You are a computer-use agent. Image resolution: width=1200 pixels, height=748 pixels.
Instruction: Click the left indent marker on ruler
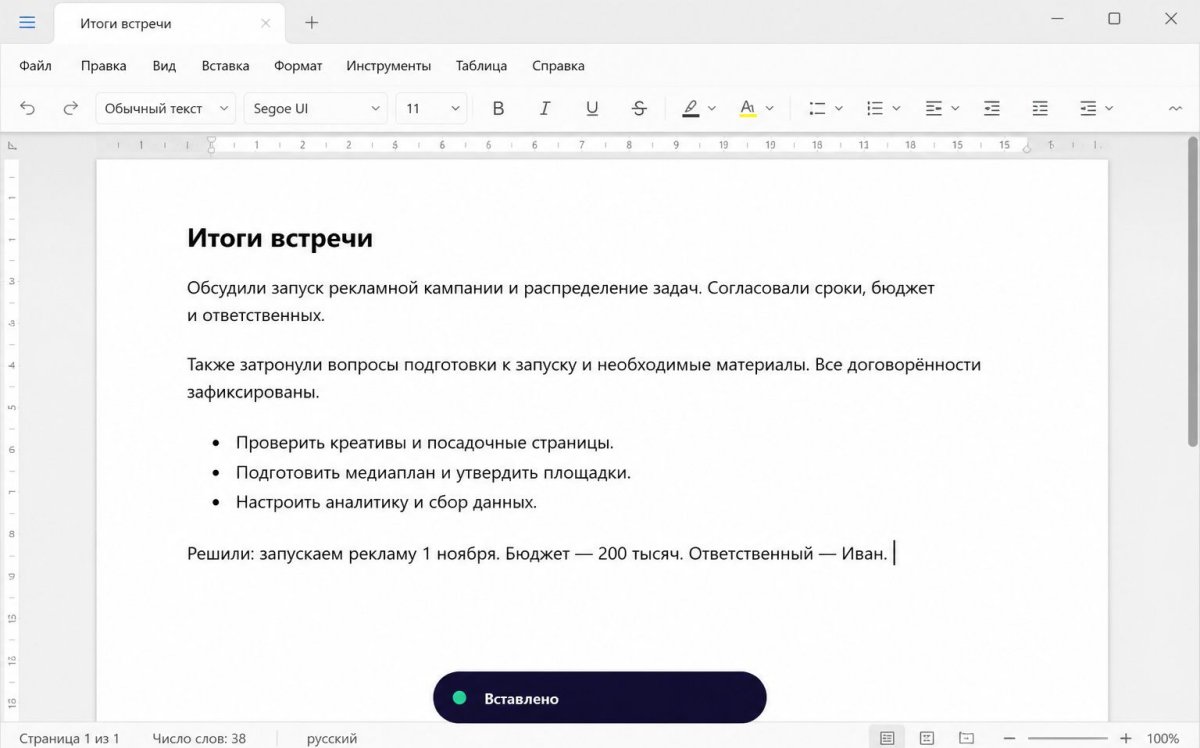pos(211,146)
